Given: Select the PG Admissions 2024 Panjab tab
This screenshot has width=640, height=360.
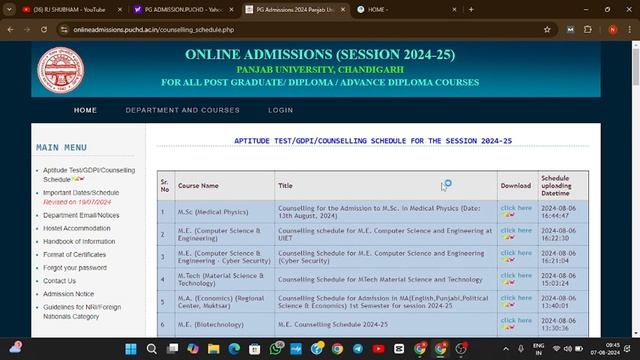Looking at the screenshot, I should [295, 9].
